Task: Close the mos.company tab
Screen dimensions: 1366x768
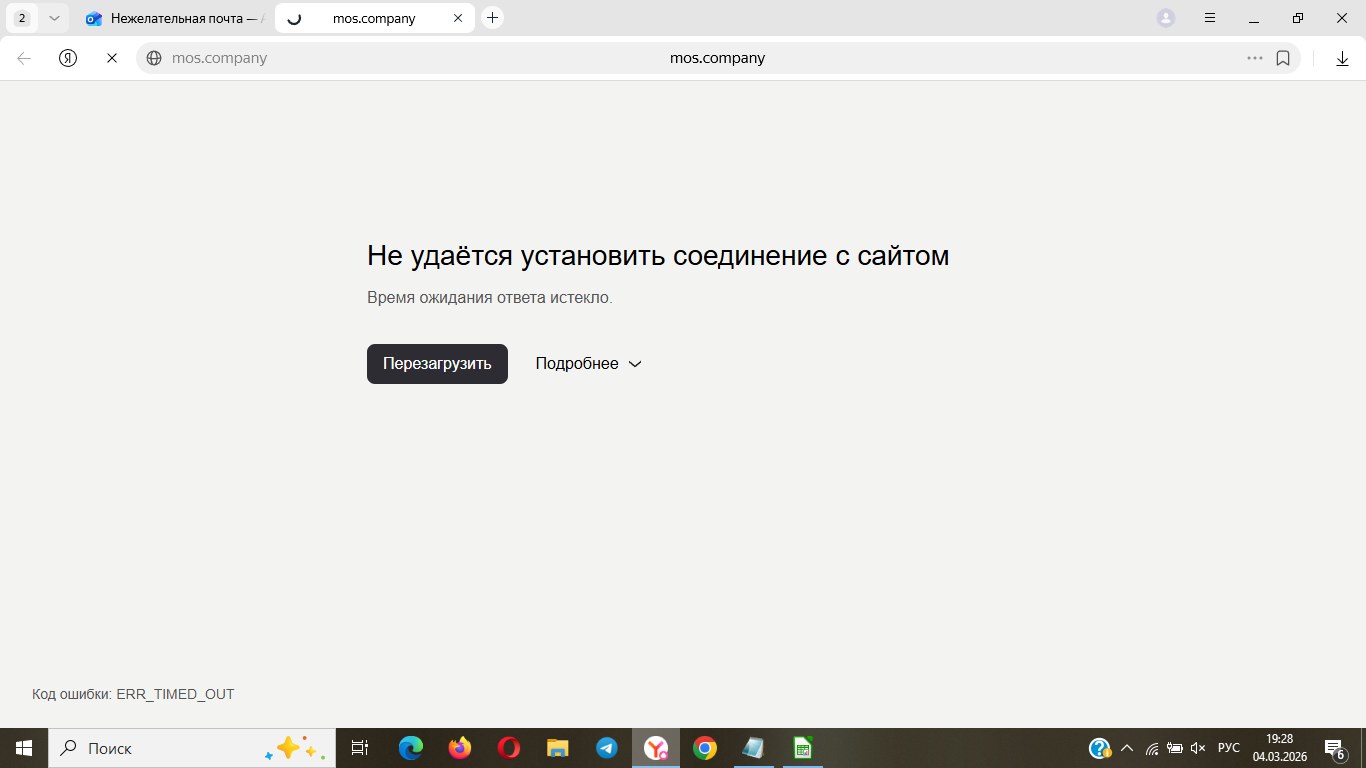Action: [458, 18]
